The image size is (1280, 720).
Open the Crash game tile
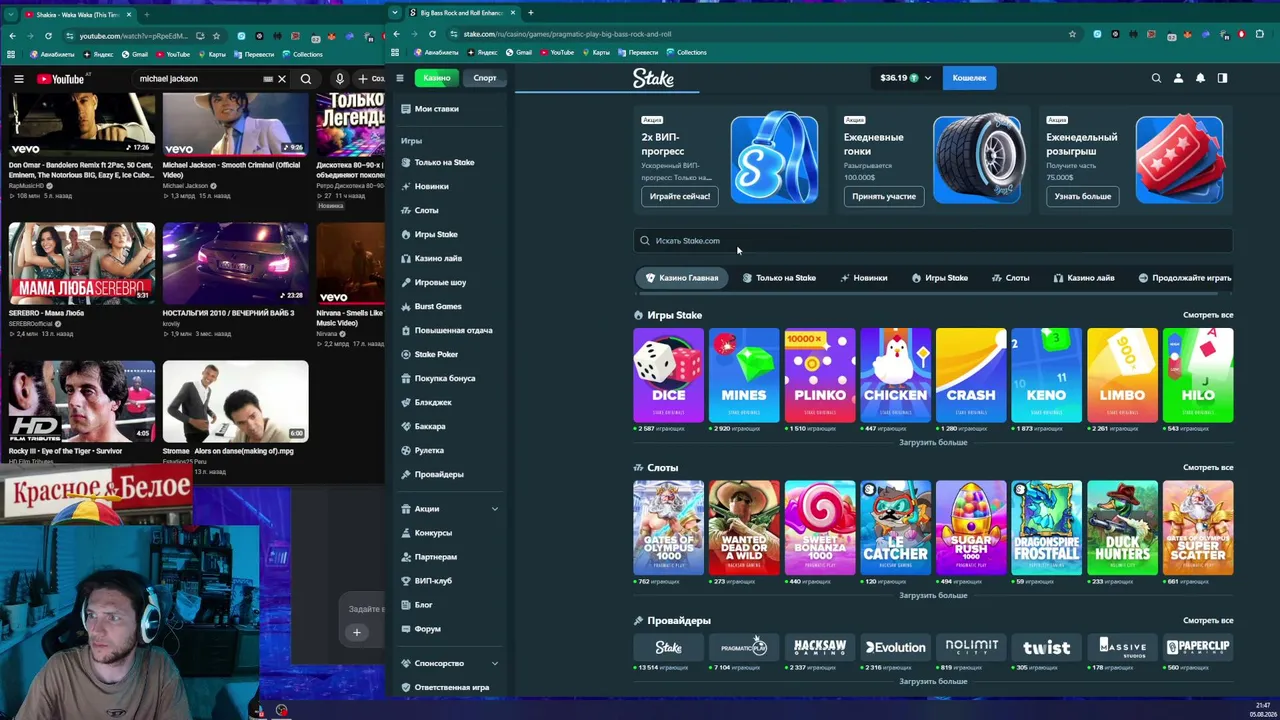(971, 375)
